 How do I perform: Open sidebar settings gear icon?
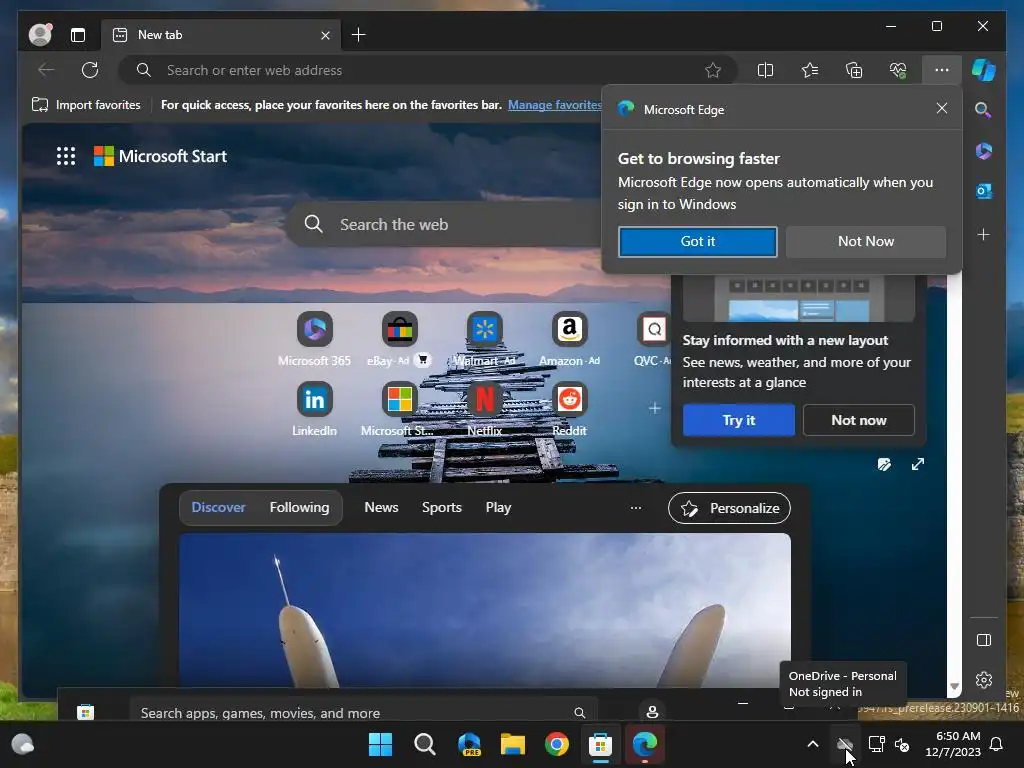click(x=984, y=680)
